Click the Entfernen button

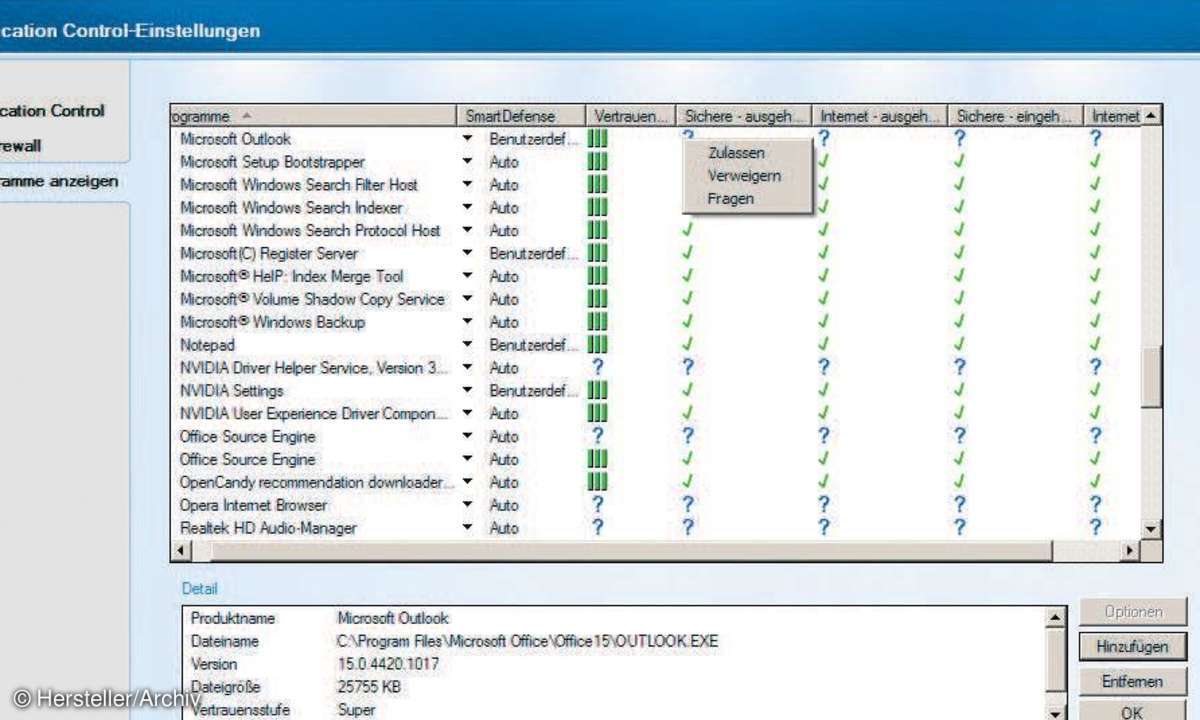coord(1132,681)
